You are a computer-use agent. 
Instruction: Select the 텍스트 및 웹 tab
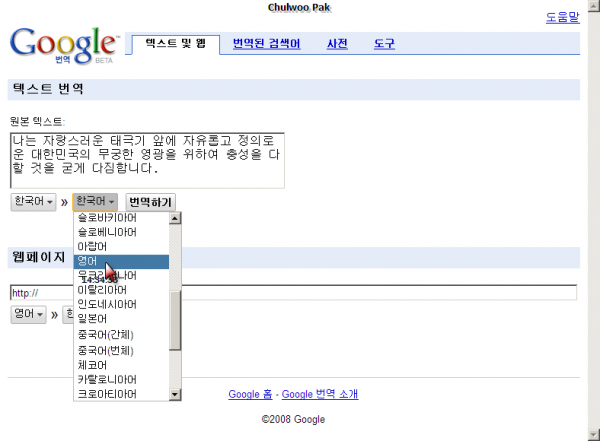176,43
